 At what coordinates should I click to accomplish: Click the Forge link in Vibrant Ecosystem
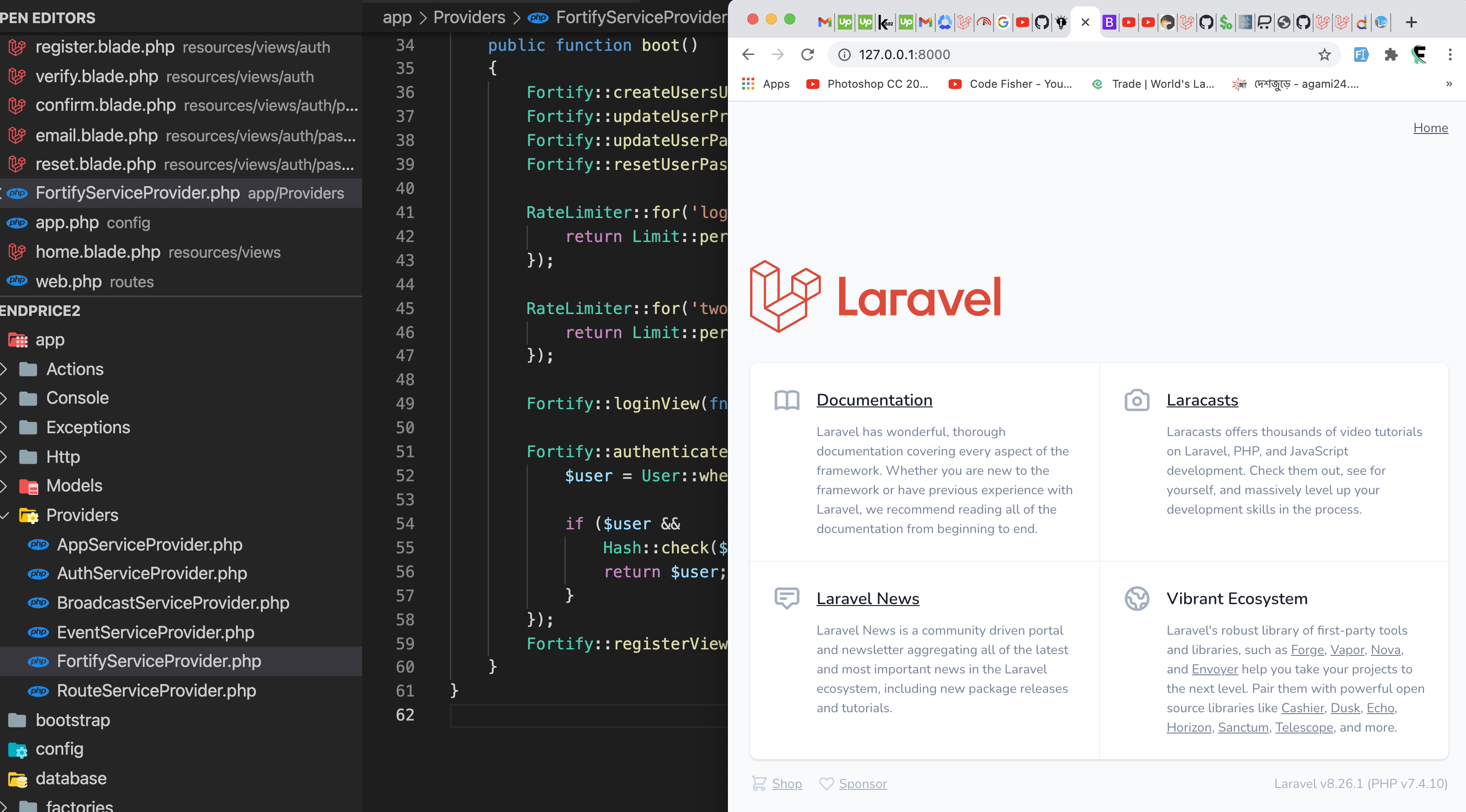click(1307, 649)
